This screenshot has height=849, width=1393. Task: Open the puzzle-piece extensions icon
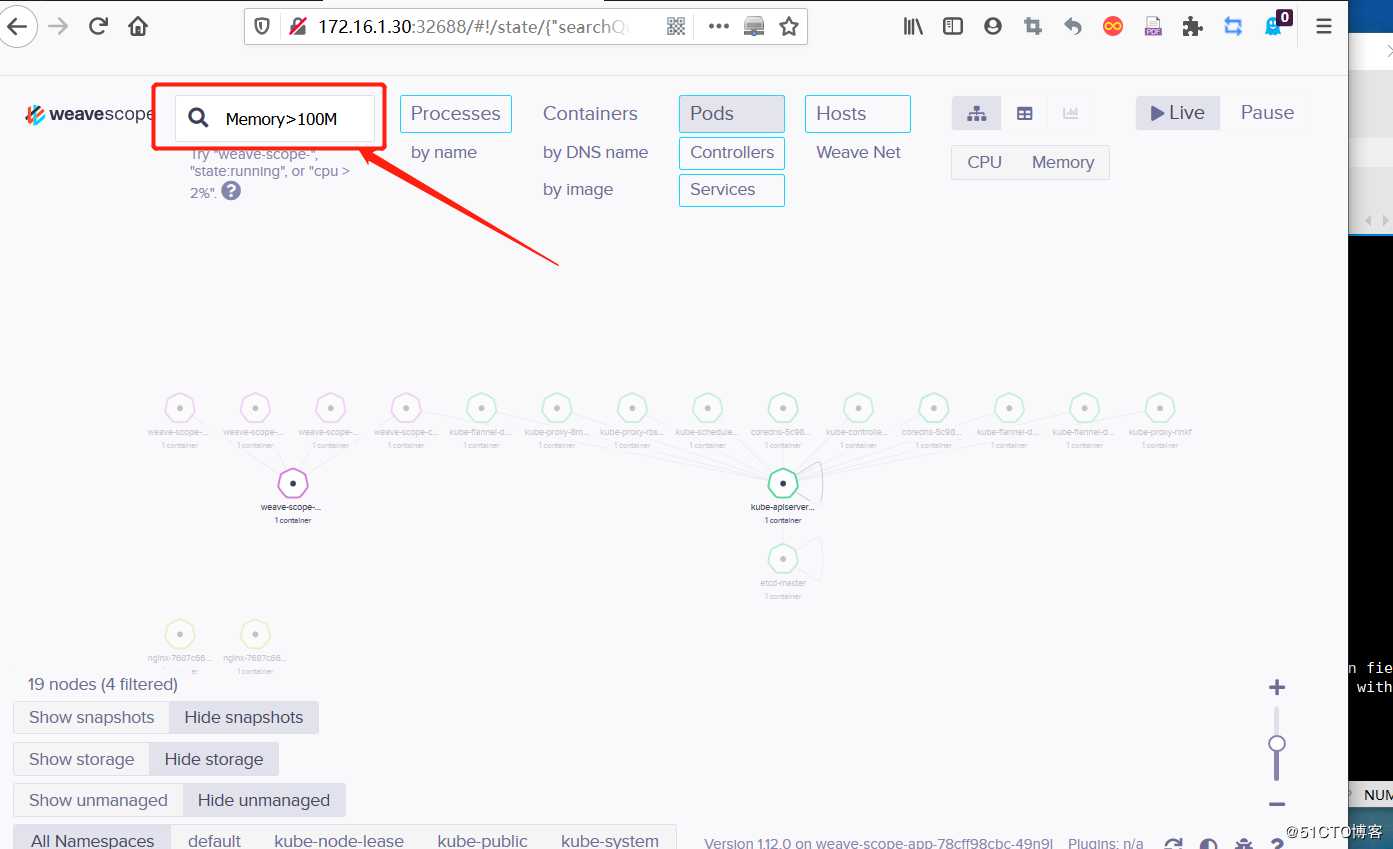1192,27
